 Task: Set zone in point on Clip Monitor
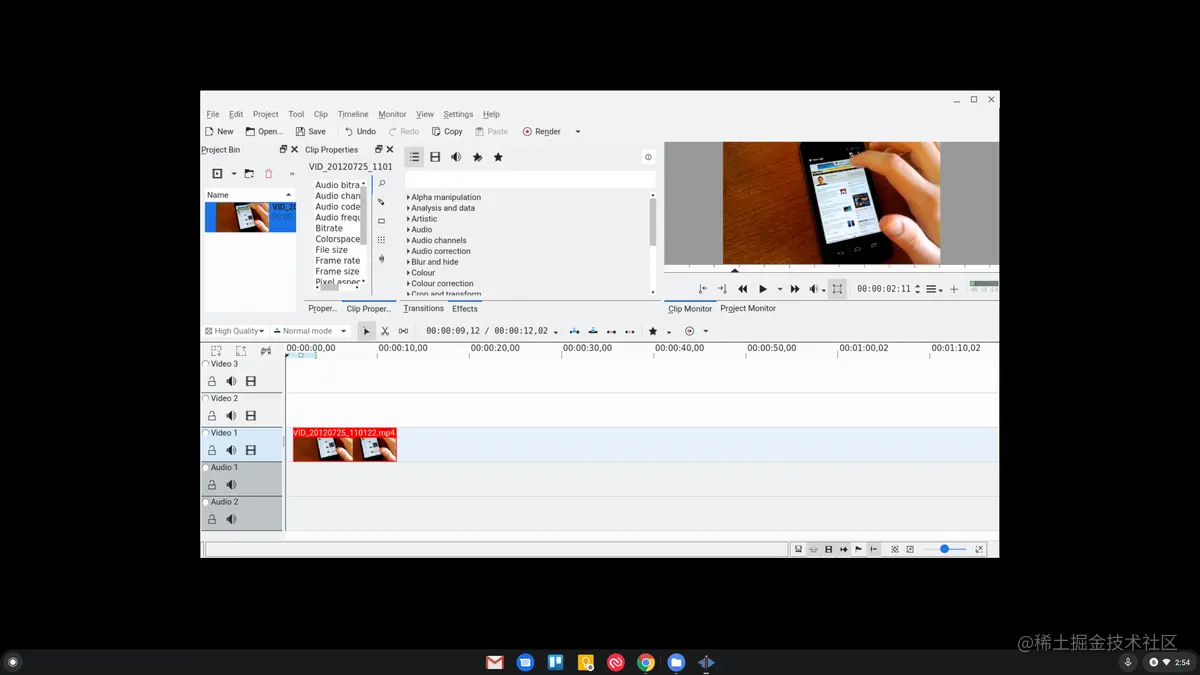703,289
